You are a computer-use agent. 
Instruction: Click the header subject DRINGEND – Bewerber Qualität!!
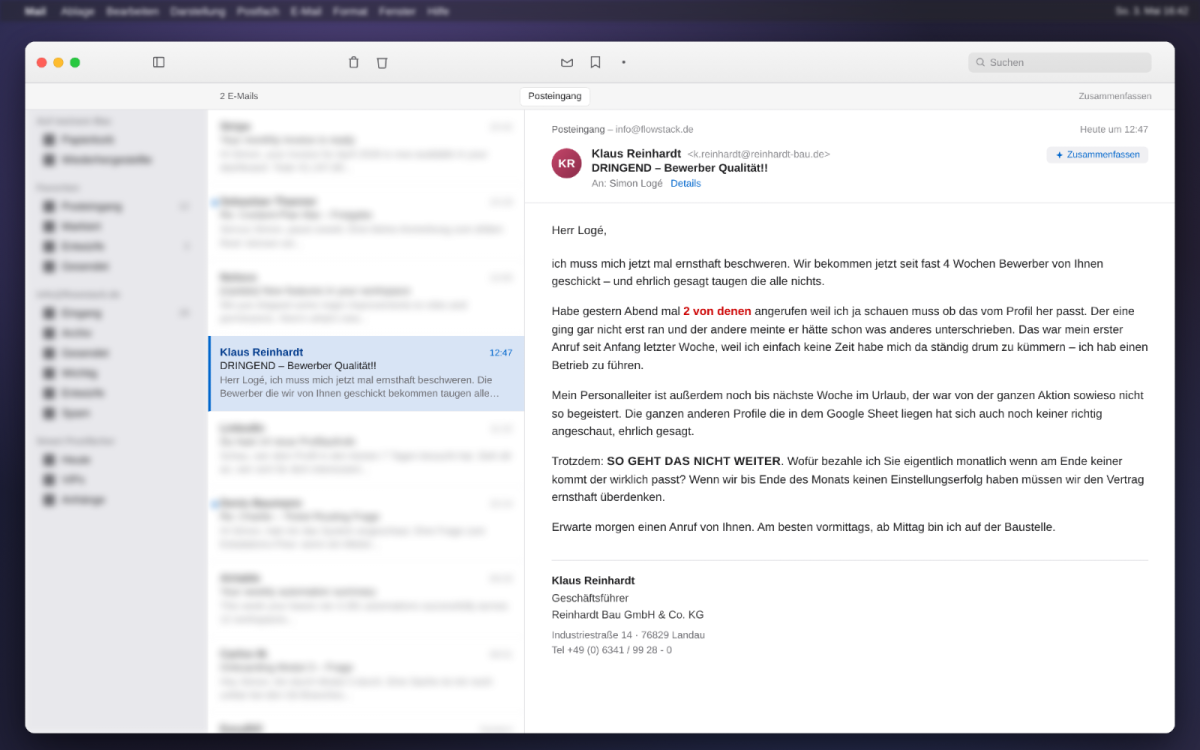point(679,168)
